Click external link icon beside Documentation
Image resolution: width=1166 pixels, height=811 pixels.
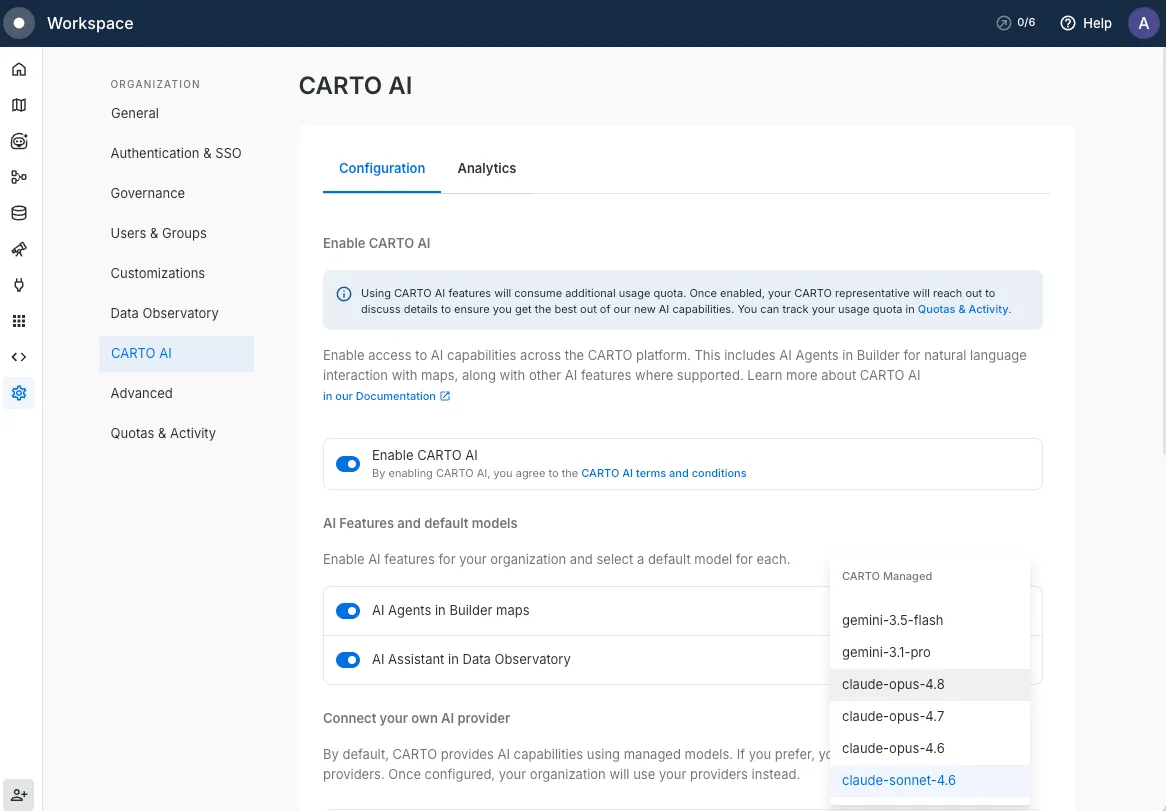pyautogui.click(x=445, y=396)
